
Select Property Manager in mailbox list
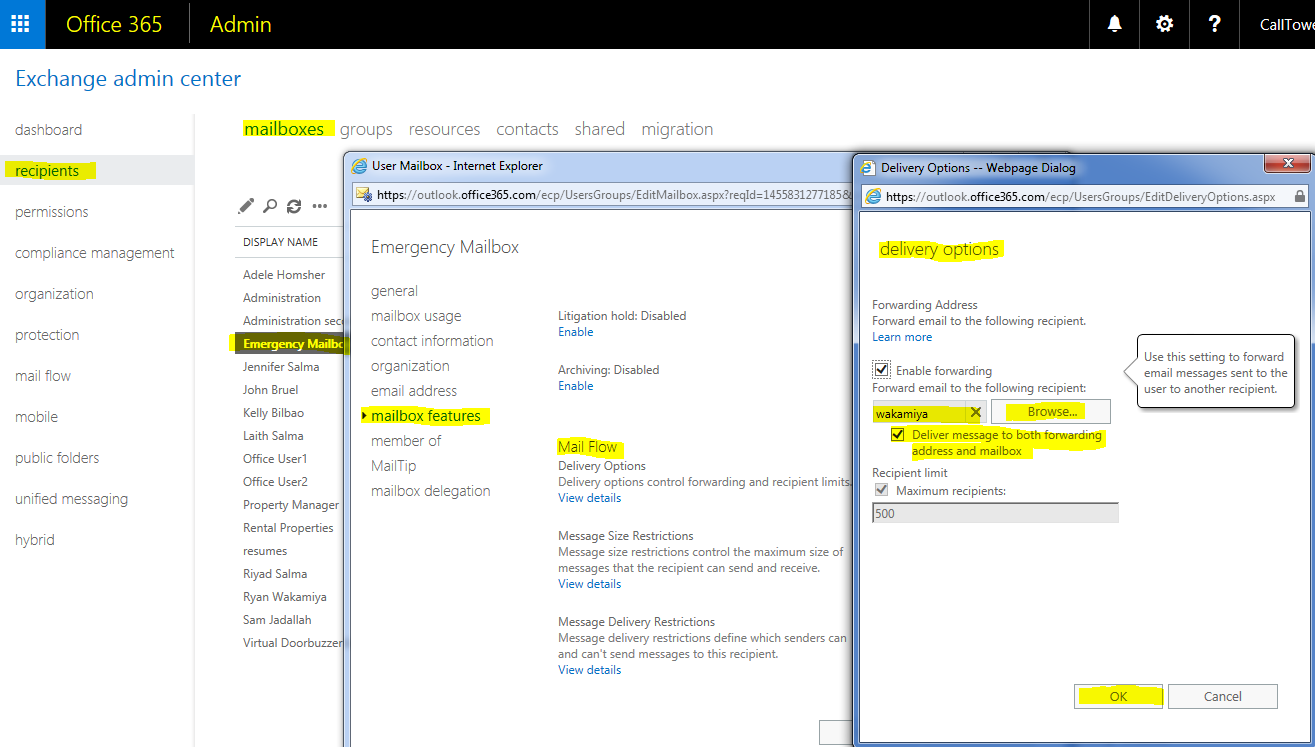click(x=291, y=505)
